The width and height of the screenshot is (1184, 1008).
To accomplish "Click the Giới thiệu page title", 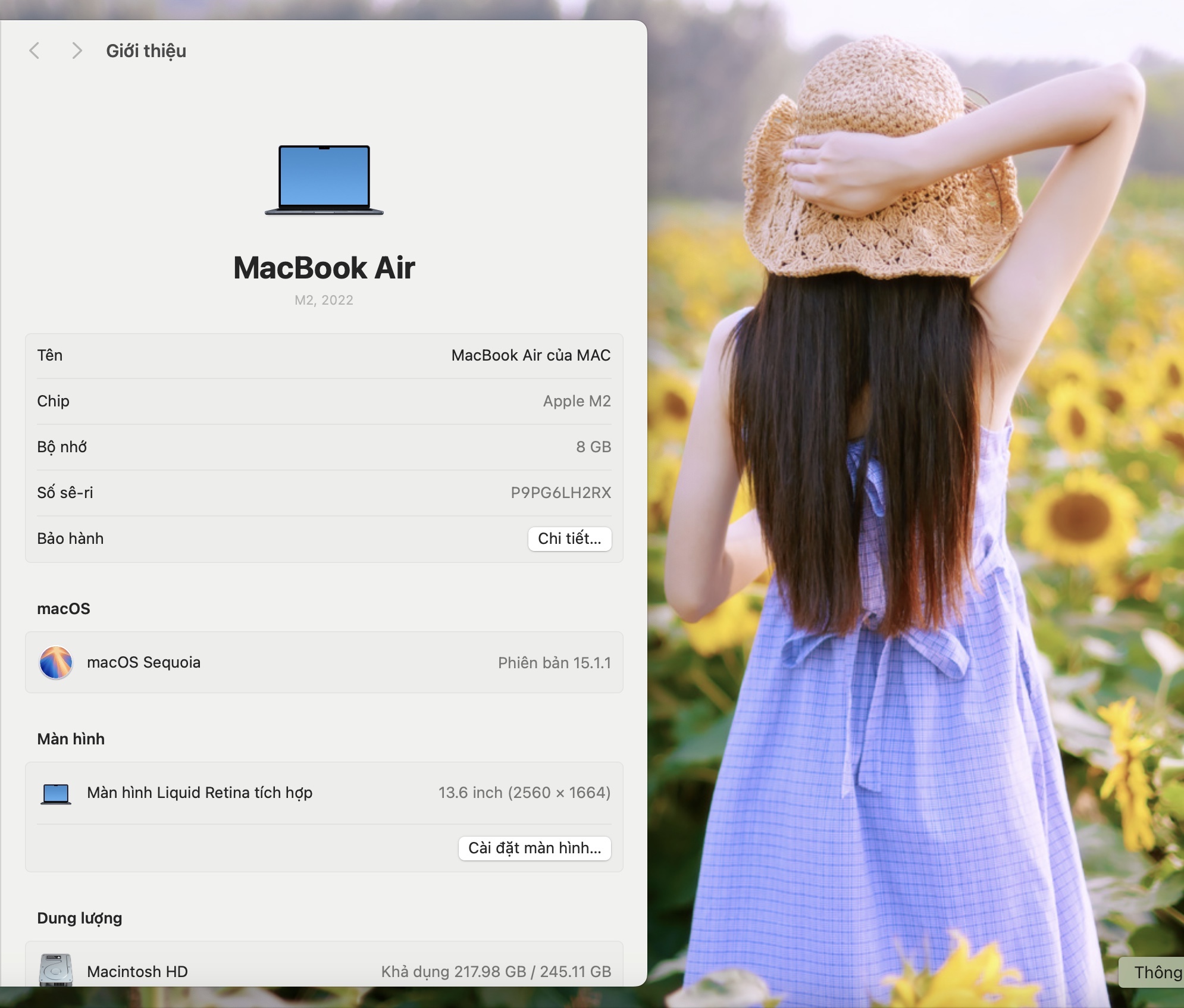I will [146, 51].
